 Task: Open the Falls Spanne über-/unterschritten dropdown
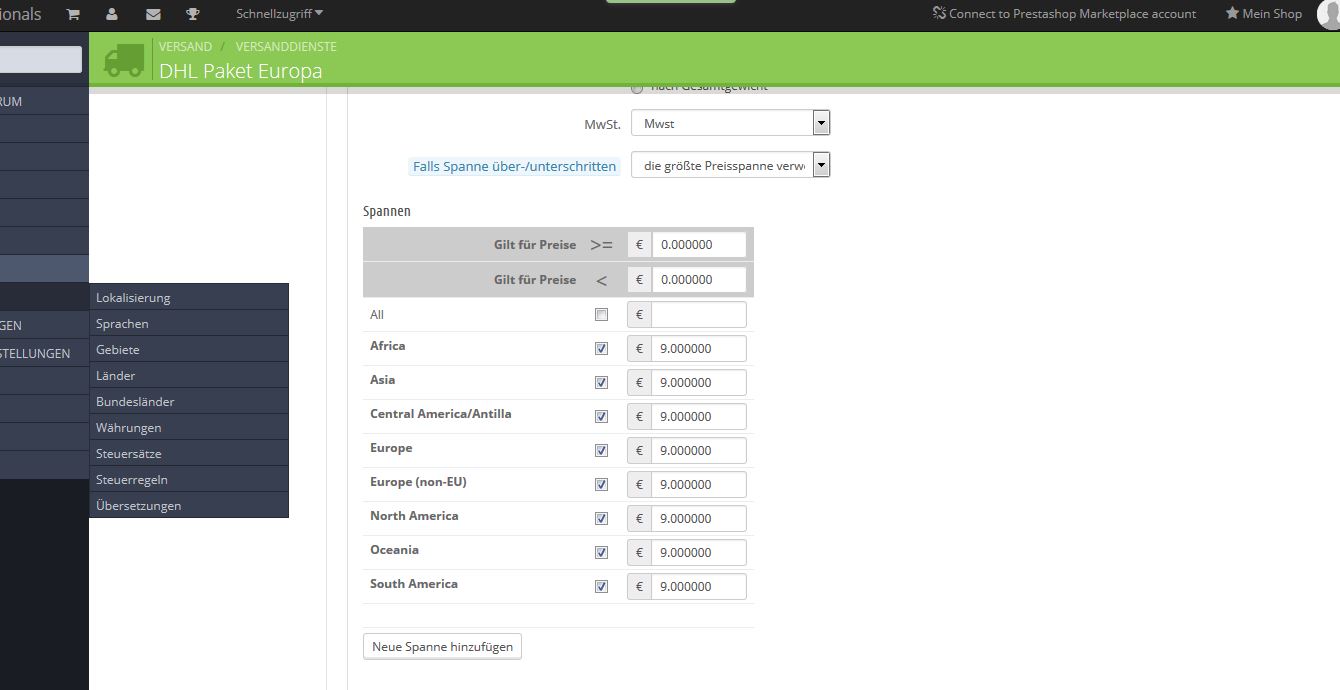click(731, 165)
